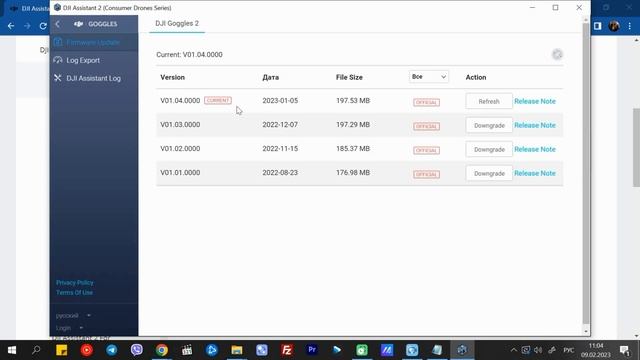Viewport: 640px width, 360px height.
Task: Go back using the sidebar back arrow
Action: 58,24
